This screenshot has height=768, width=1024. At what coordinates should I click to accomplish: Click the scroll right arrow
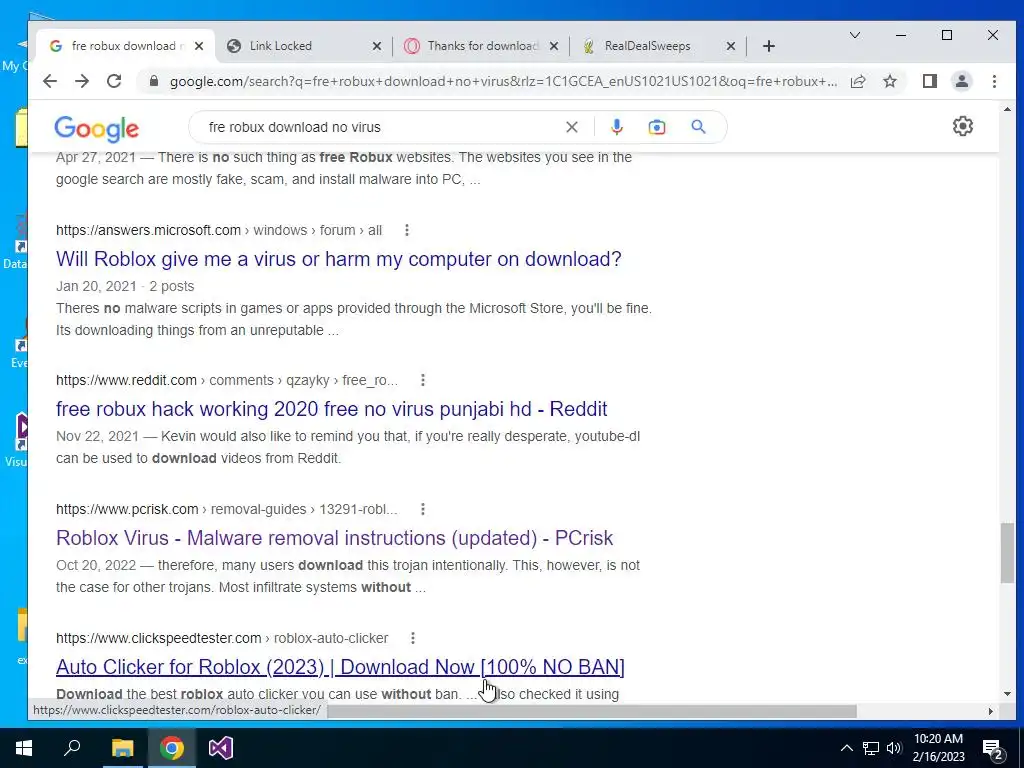[991, 711]
